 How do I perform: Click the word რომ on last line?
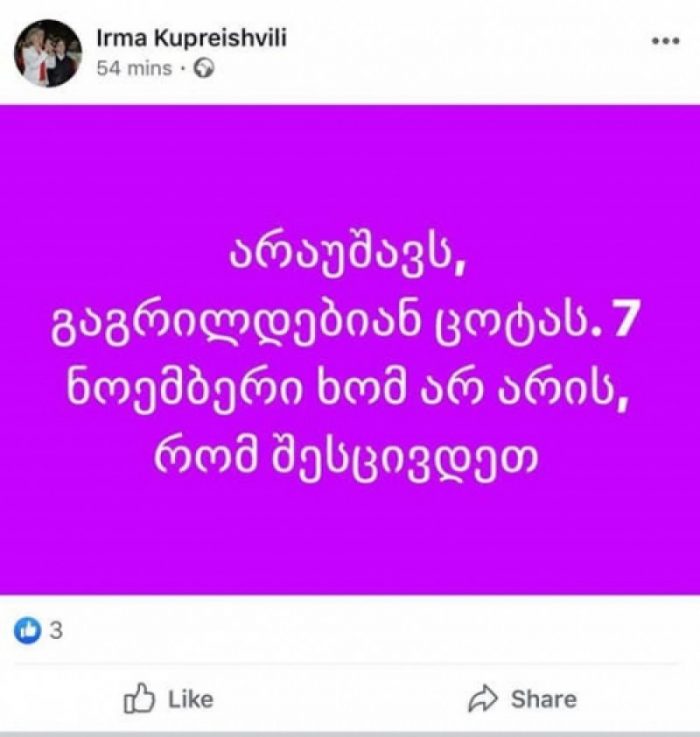[x=205, y=456]
